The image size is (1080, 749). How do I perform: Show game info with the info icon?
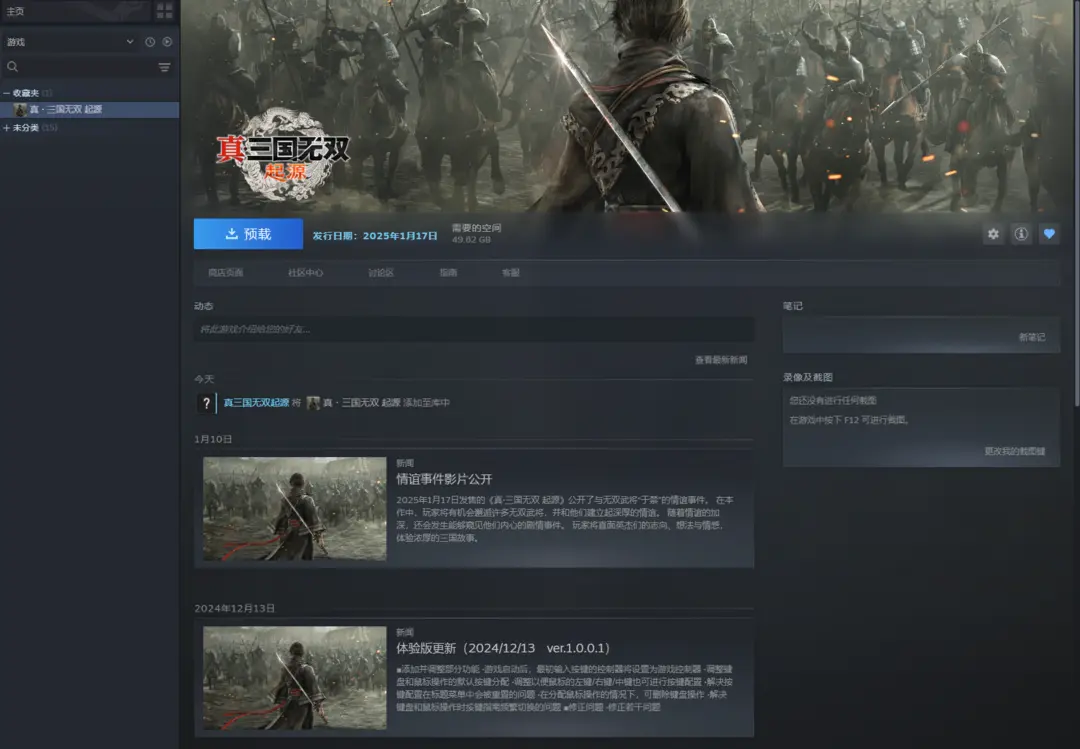coord(1021,234)
